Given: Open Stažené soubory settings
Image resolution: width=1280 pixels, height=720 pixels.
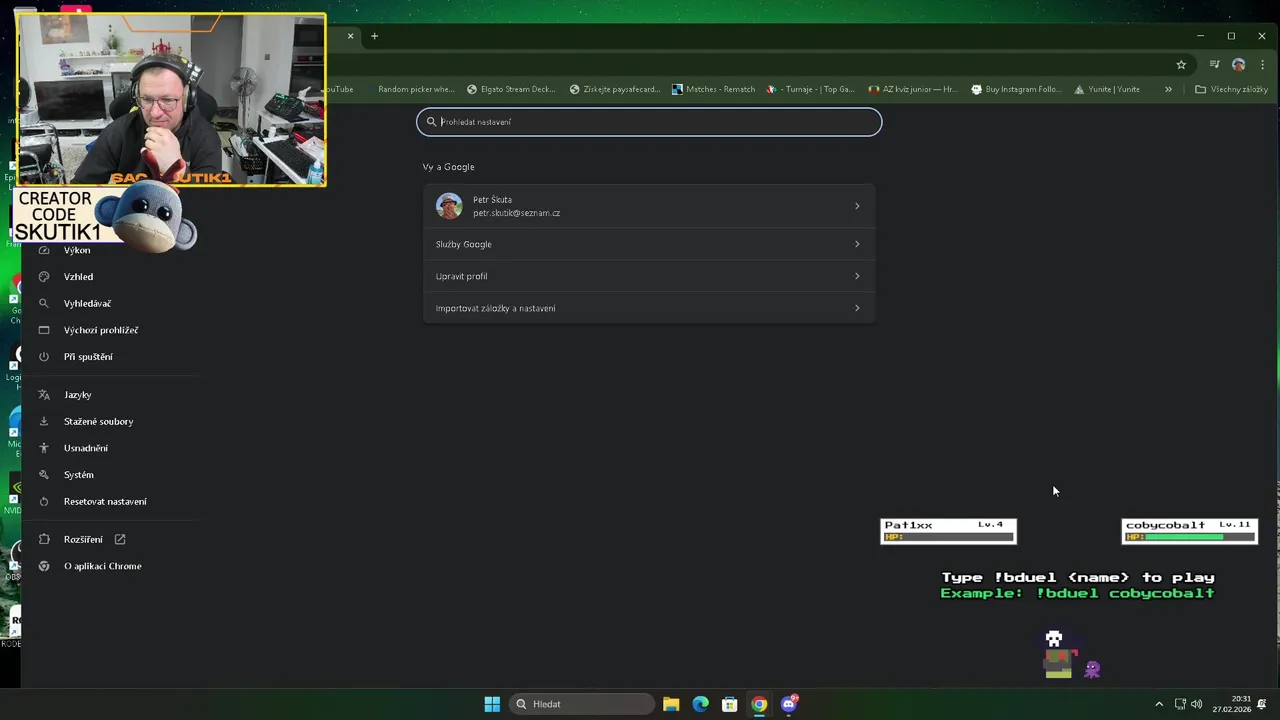Looking at the screenshot, I should pos(98,422).
